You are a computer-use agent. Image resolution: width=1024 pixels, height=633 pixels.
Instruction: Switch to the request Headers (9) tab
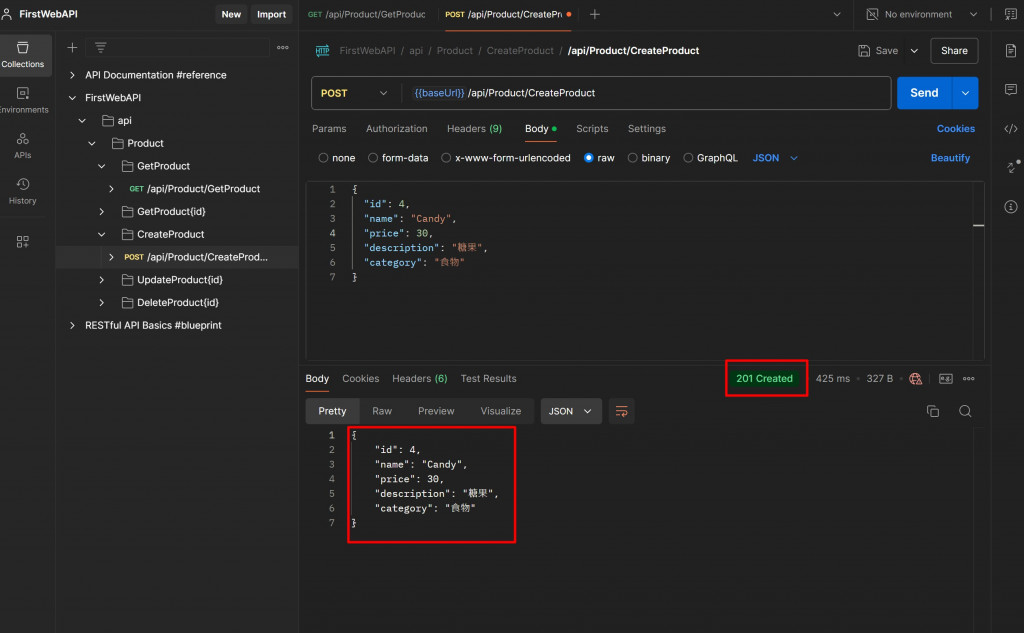(474, 129)
